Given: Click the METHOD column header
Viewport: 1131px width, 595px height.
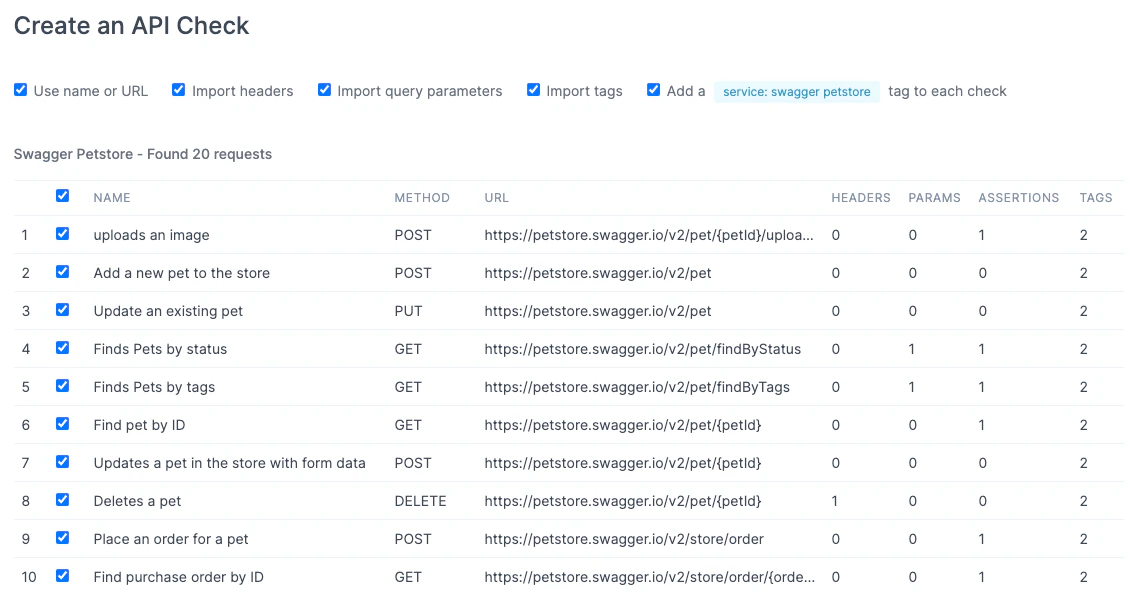Looking at the screenshot, I should click(x=421, y=197).
